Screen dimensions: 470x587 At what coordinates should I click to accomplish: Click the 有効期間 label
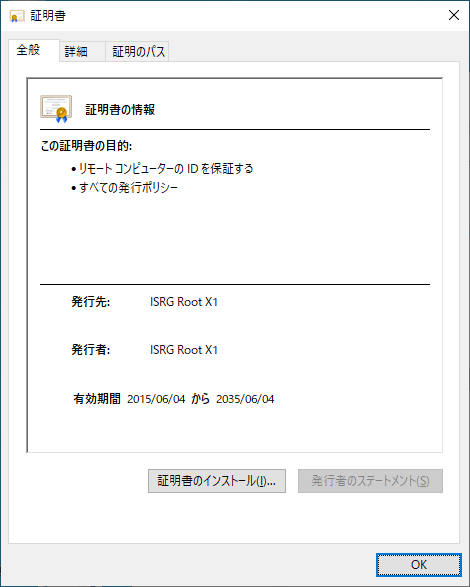click(x=97, y=399)
